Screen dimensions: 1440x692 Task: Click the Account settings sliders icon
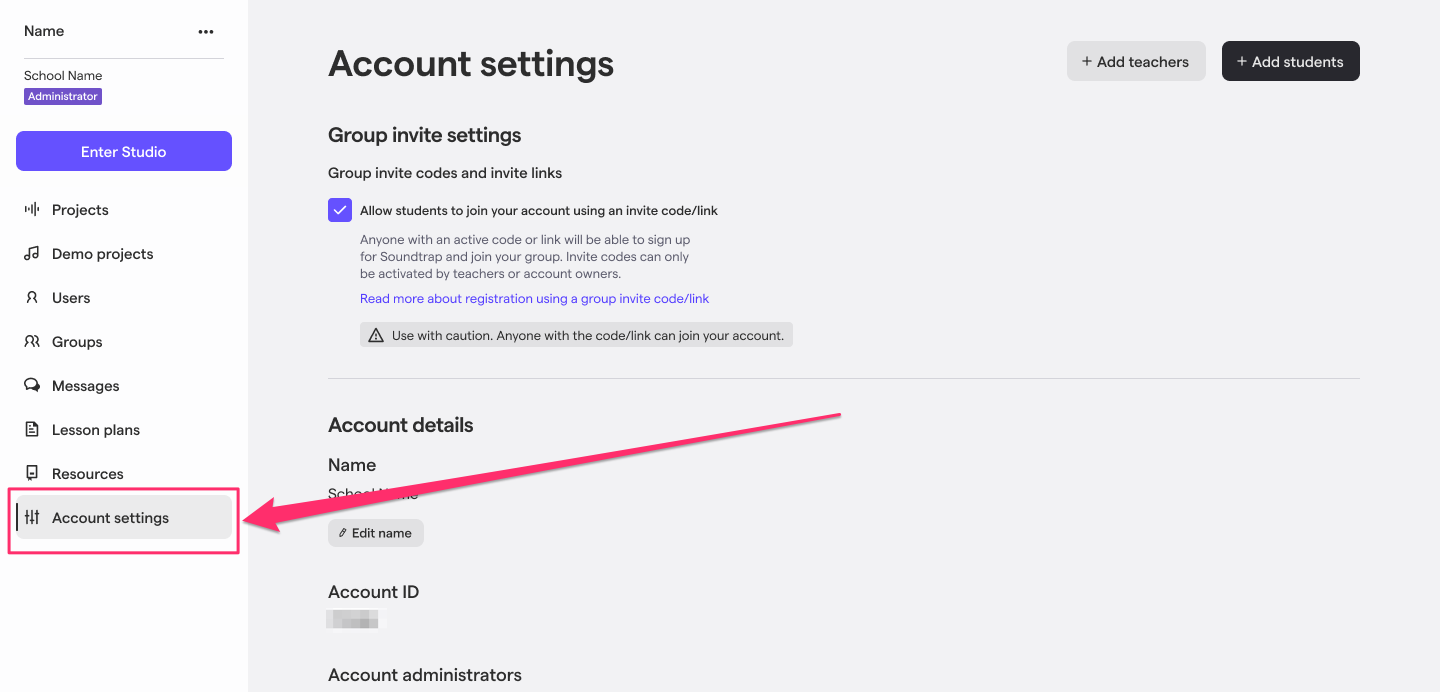33,518
